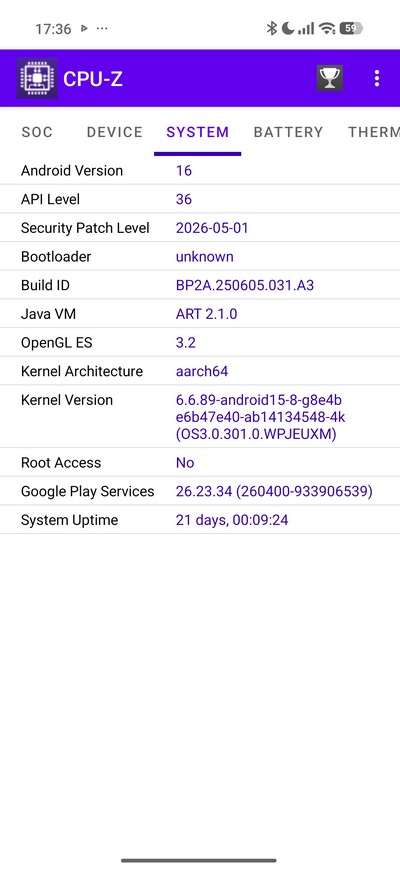Tap the Root Access row

[200, 463]
